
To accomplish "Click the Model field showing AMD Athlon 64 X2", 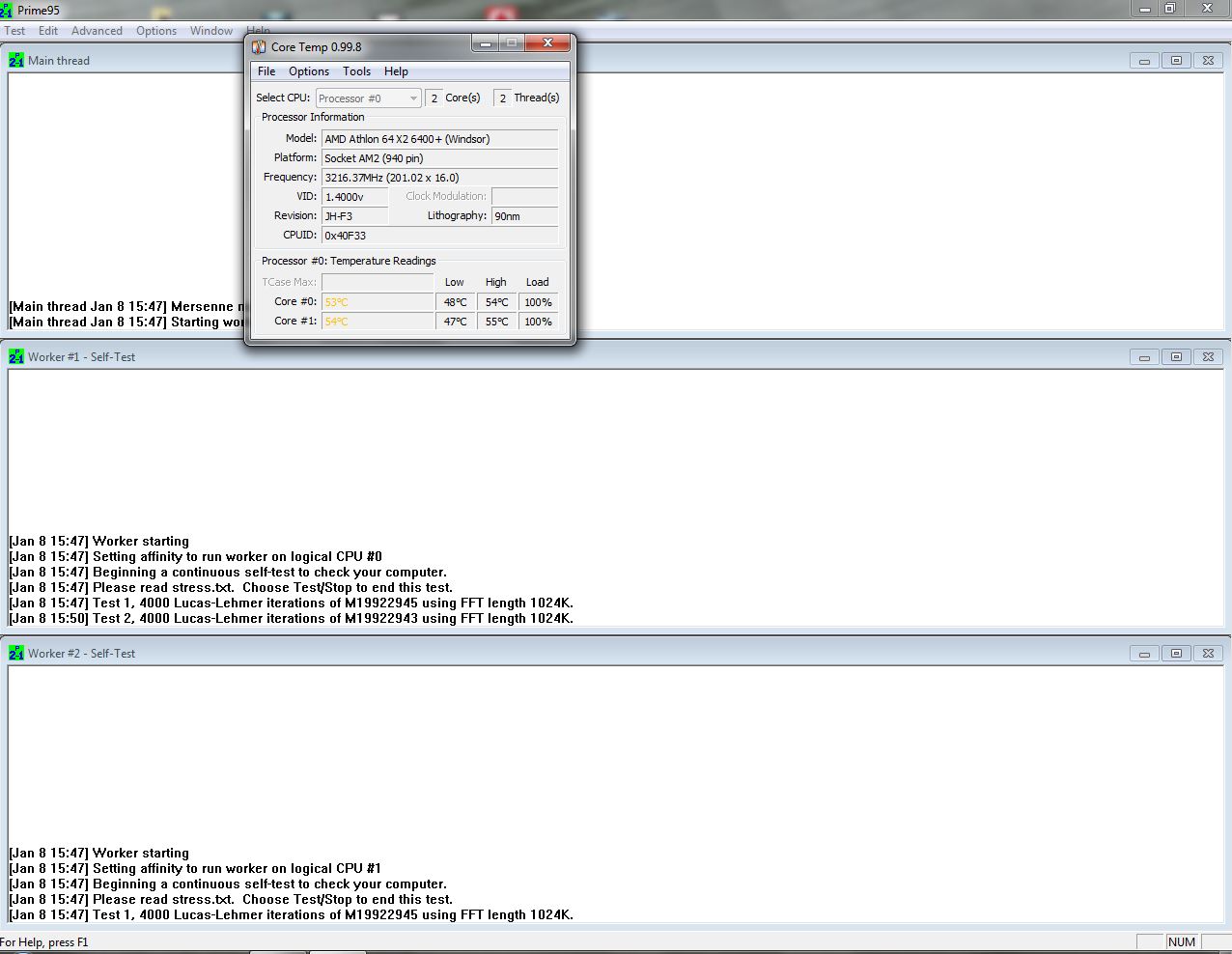I will [439, 139].
